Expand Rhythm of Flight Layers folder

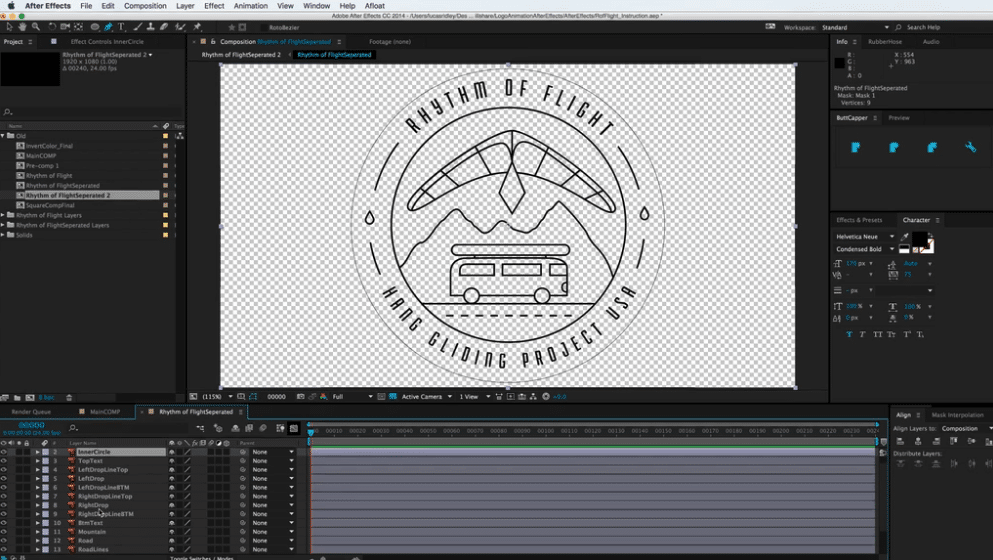3,215
